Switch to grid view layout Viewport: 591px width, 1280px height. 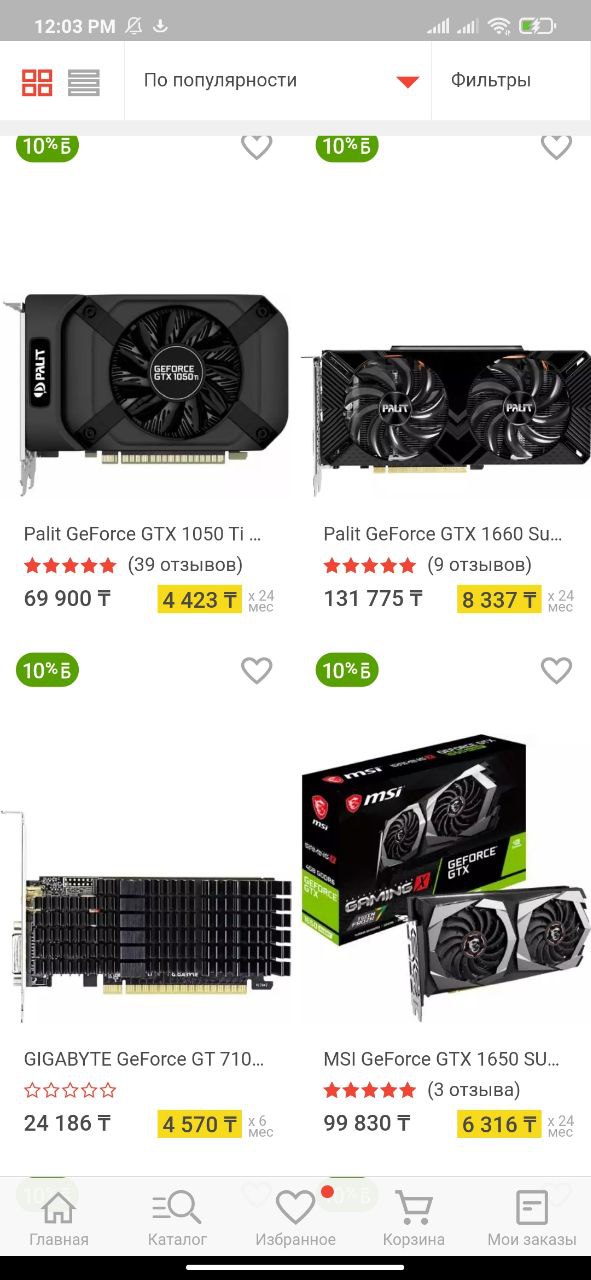(37, 82)
